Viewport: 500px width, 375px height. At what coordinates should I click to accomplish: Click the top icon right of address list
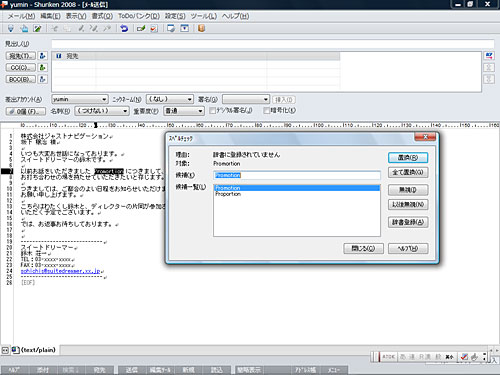[489, 56]
